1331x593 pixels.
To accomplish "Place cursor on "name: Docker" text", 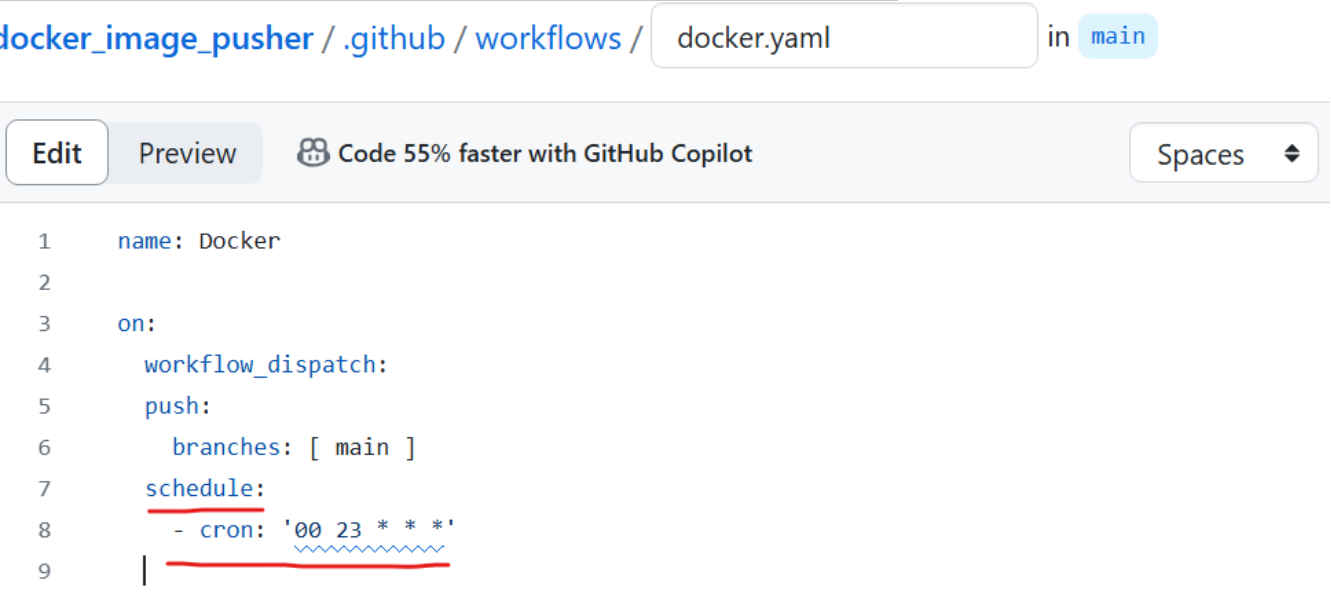I will pyautogui.click(x=199, y=241).
